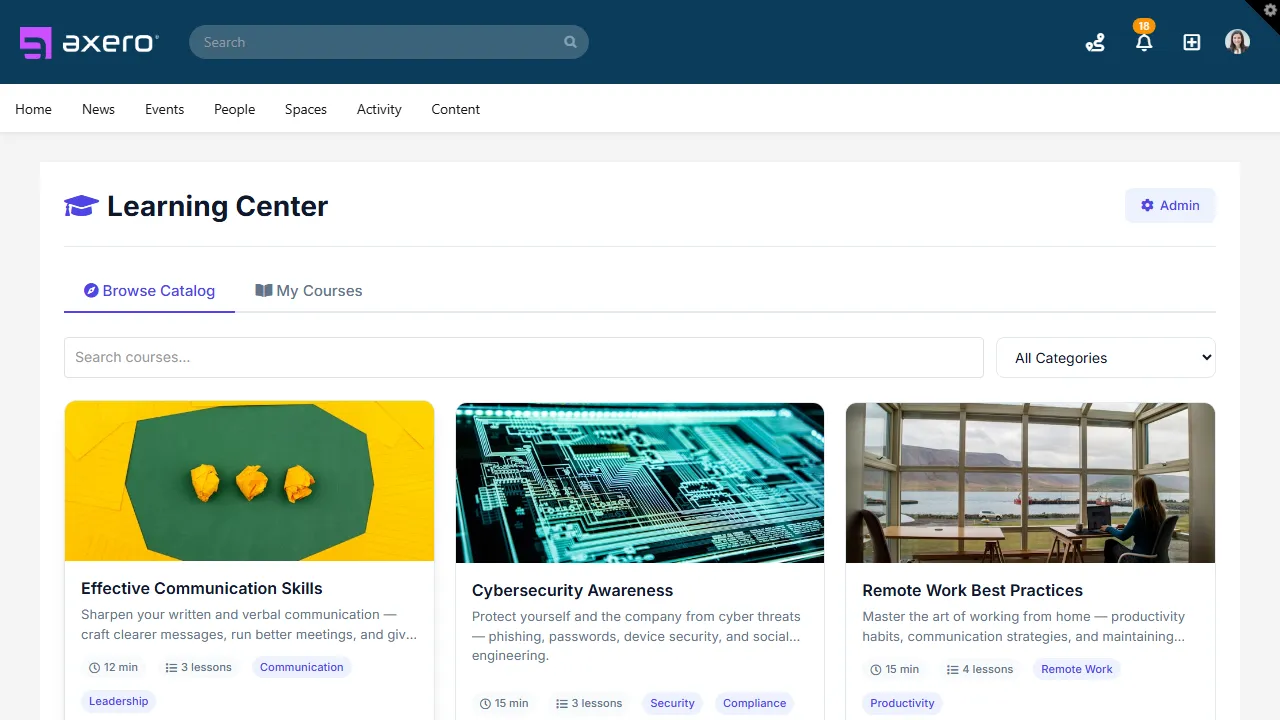Open the Events menu item
1280x720 pixels.
pos(164,109)
